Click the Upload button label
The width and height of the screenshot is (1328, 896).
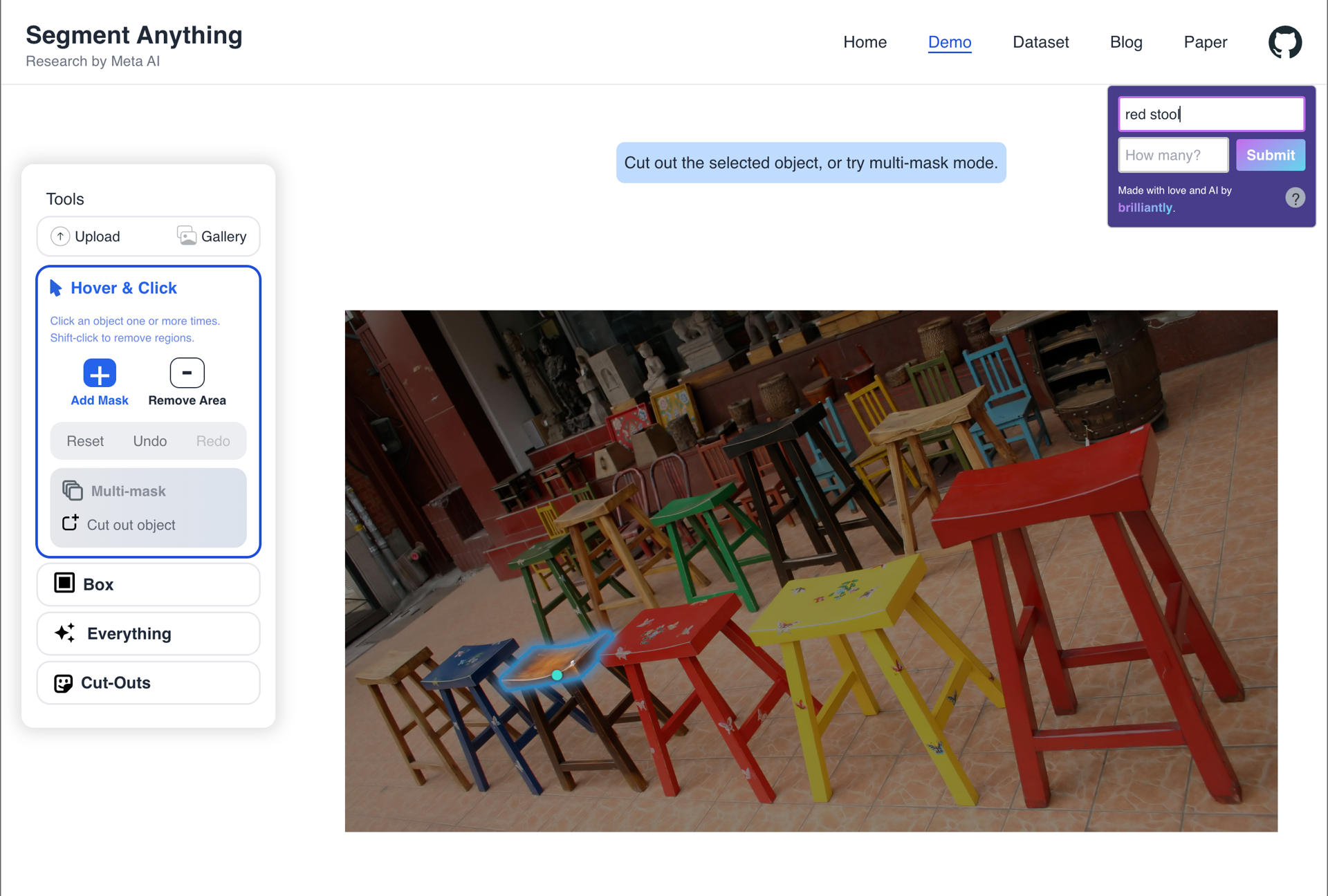click(x=98, y=236)
